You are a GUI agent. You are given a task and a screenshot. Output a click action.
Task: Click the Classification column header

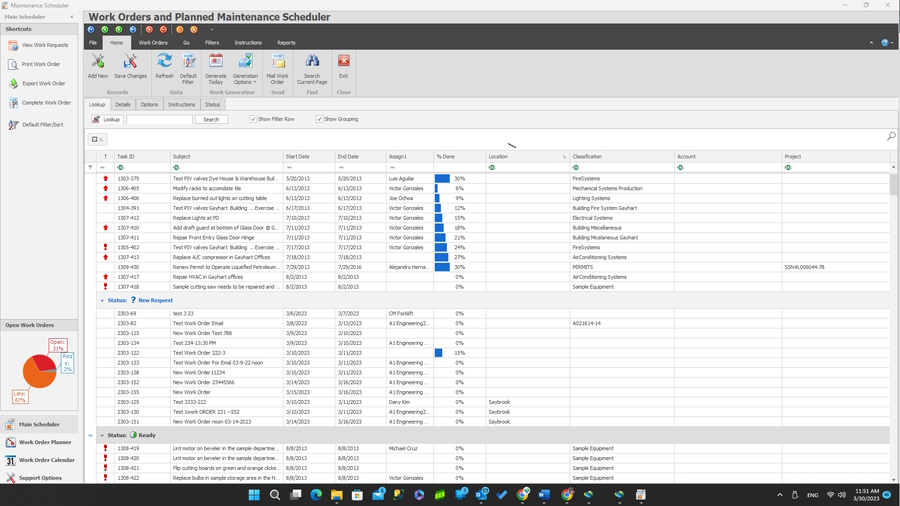coord(622,157)
